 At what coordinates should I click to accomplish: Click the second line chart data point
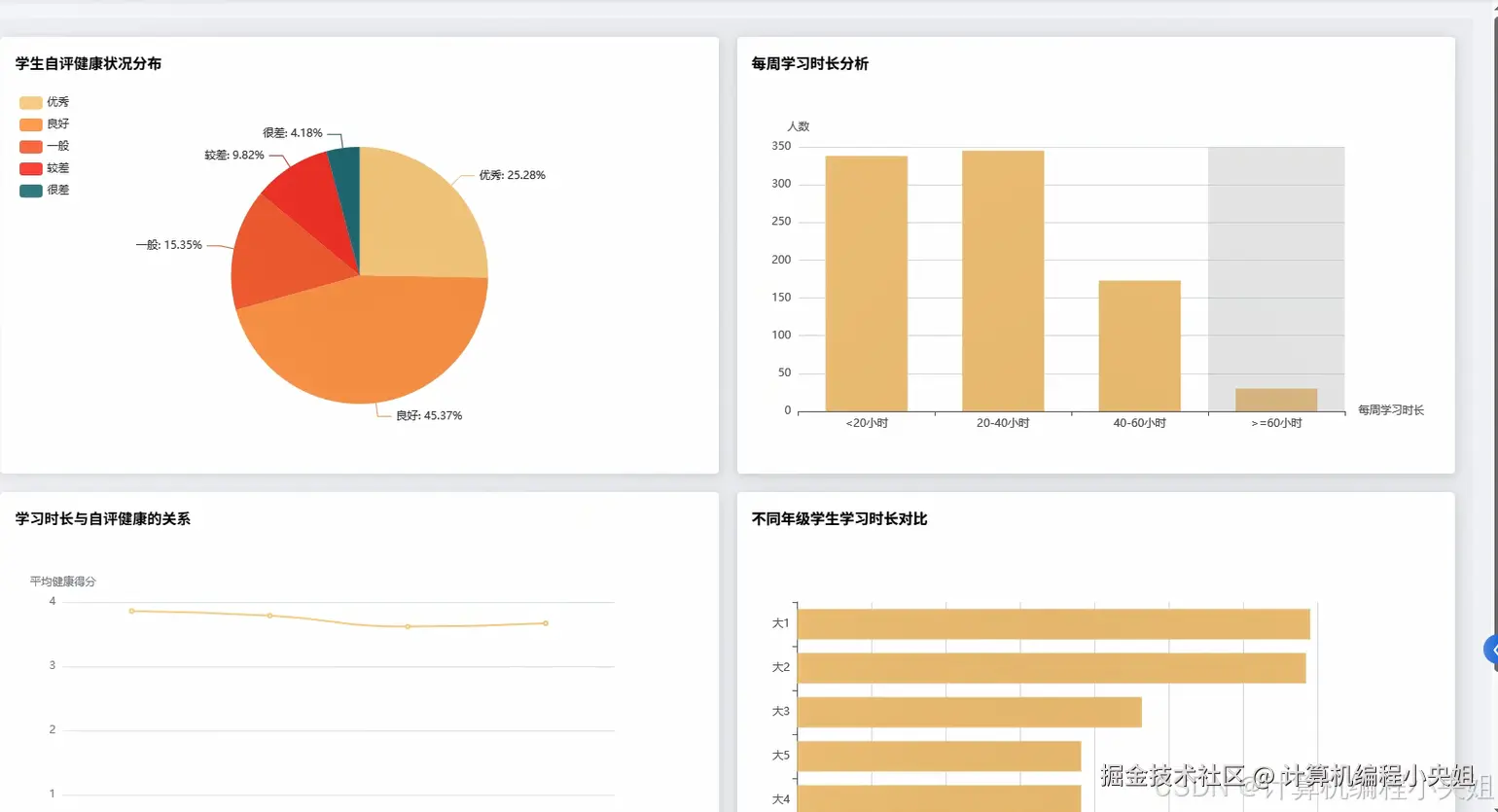[269, 616]
